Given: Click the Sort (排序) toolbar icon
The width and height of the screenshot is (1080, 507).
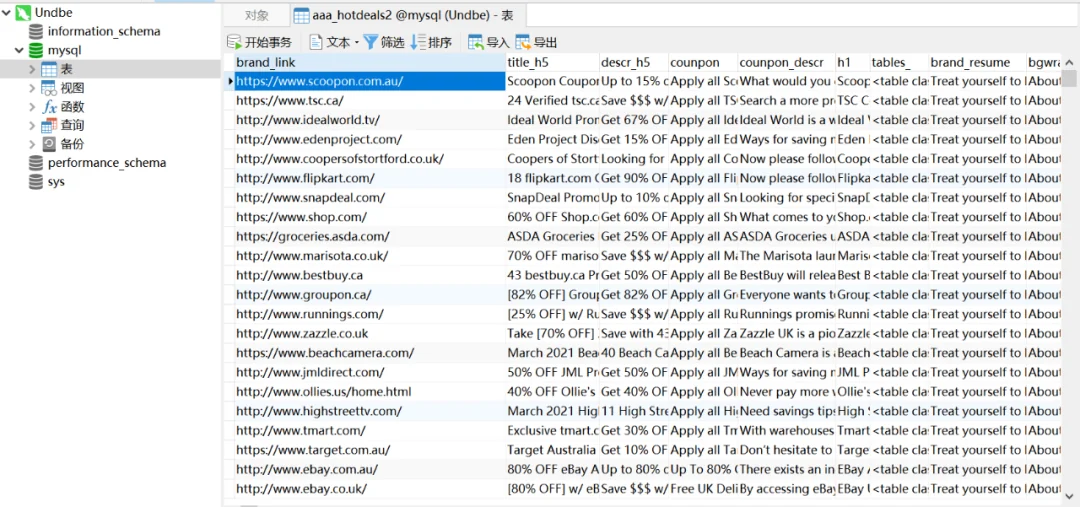Looking at the screenshot, I should (418, 42).
